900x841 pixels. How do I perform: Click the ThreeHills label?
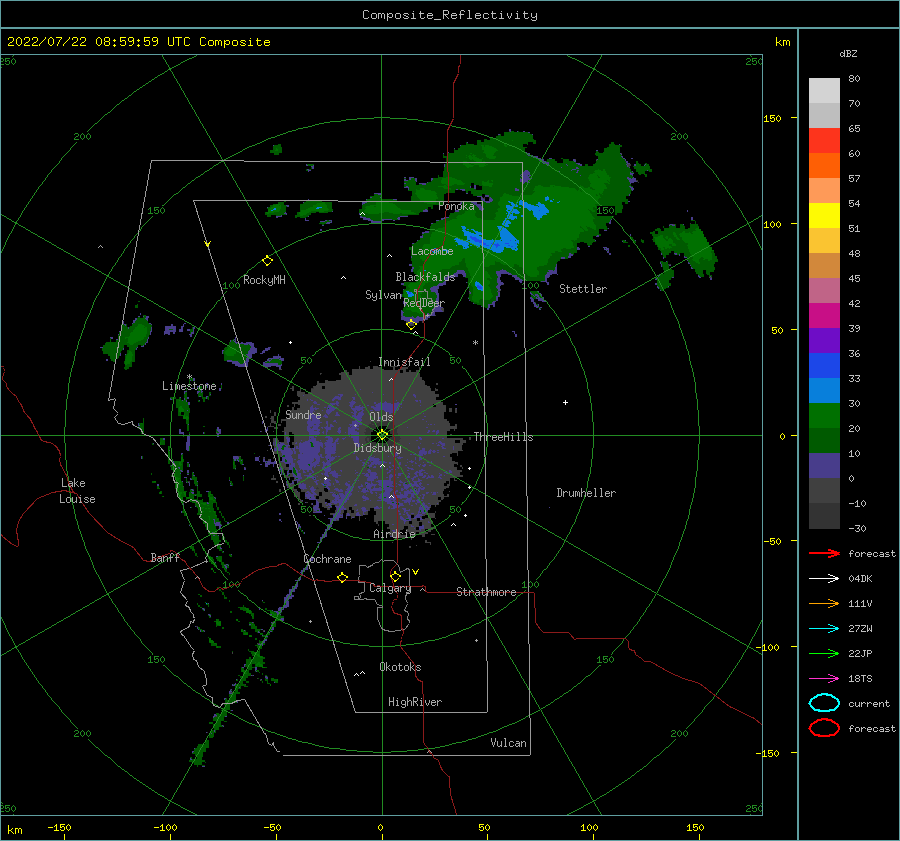click(x=503, y=437)
